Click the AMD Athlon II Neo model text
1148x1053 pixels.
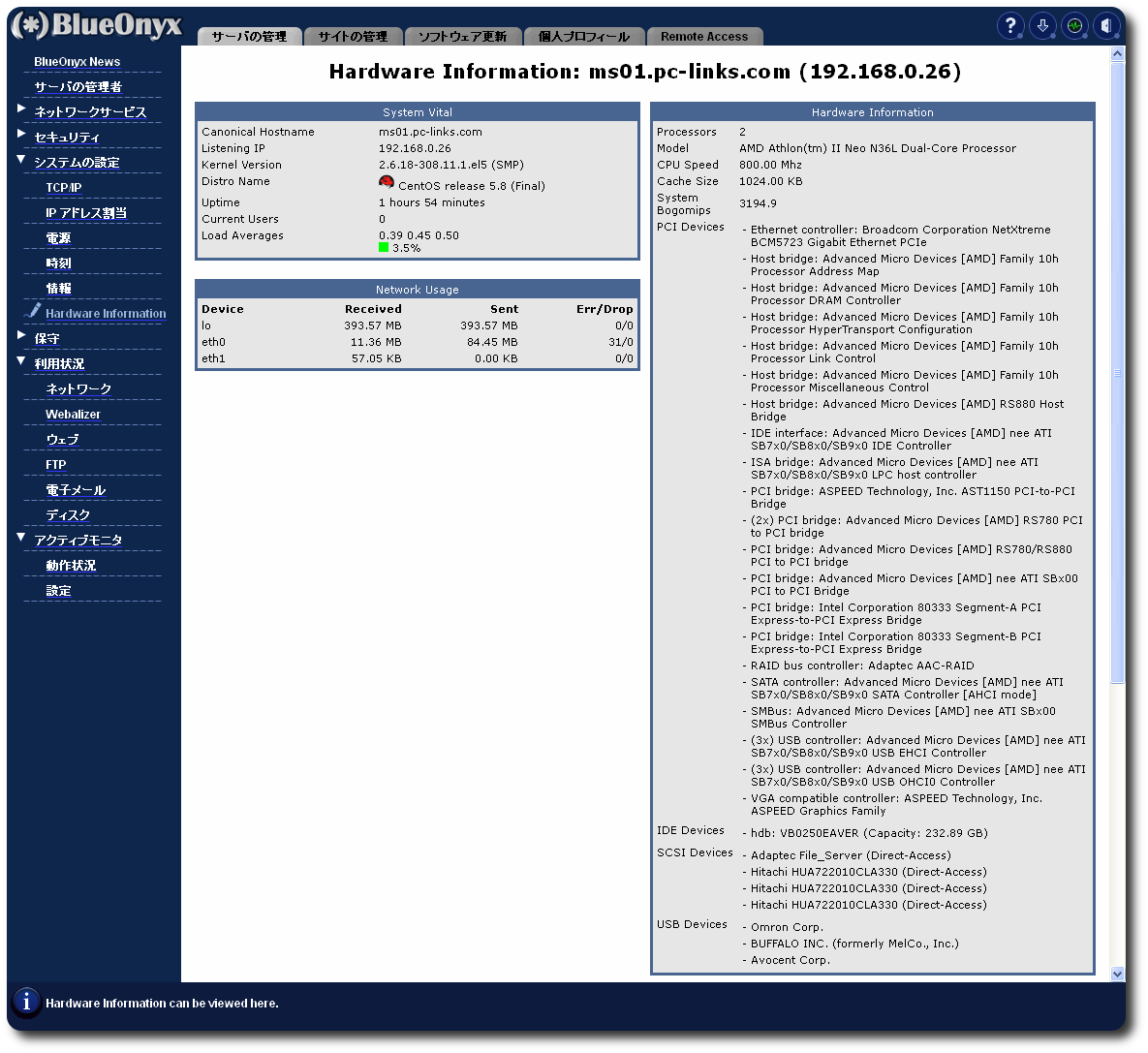(x=878, y=148)
